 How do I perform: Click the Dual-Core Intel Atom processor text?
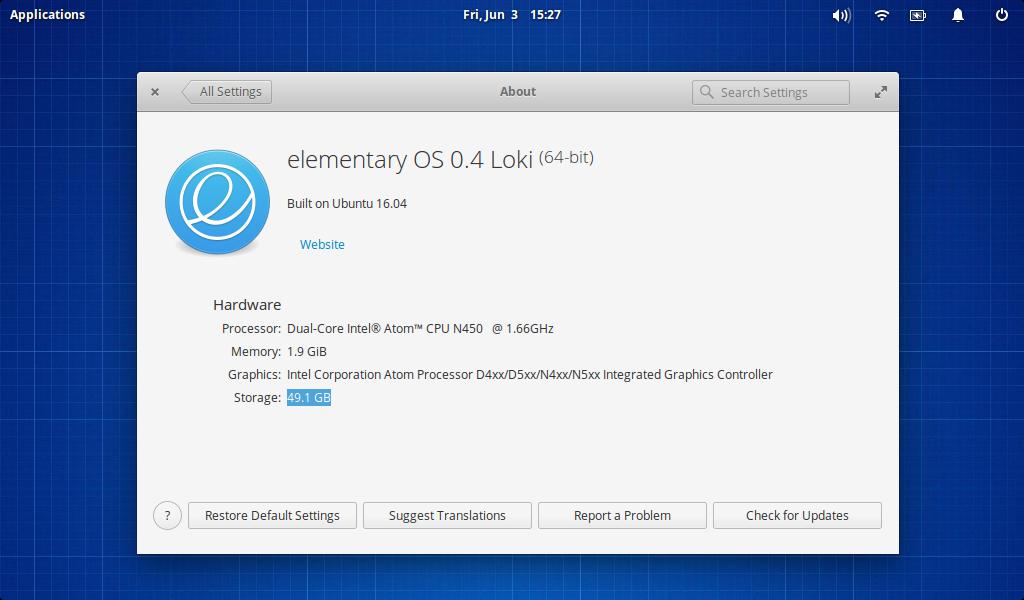[420, 328]
